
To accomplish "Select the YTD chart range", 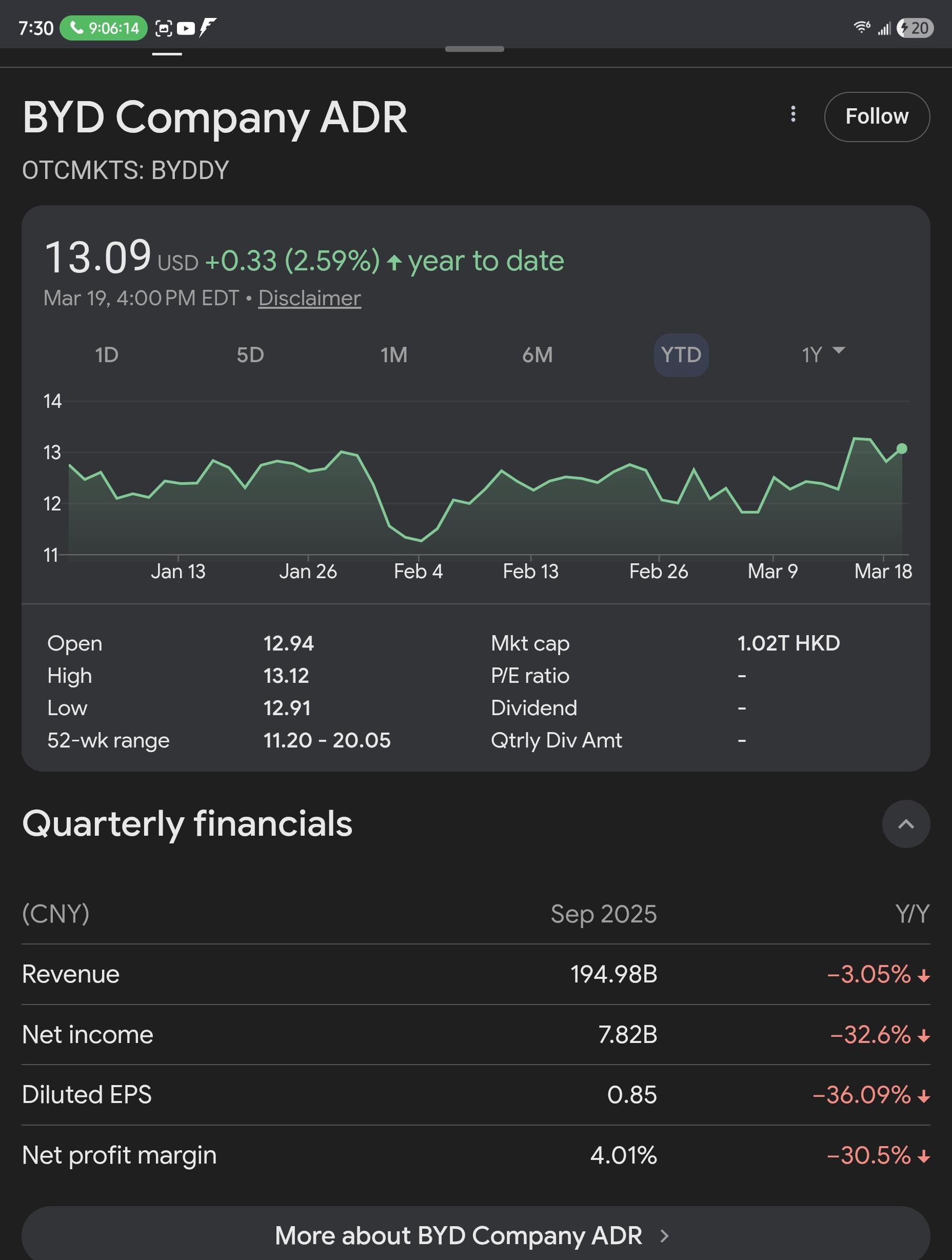I will click(681, 355).
